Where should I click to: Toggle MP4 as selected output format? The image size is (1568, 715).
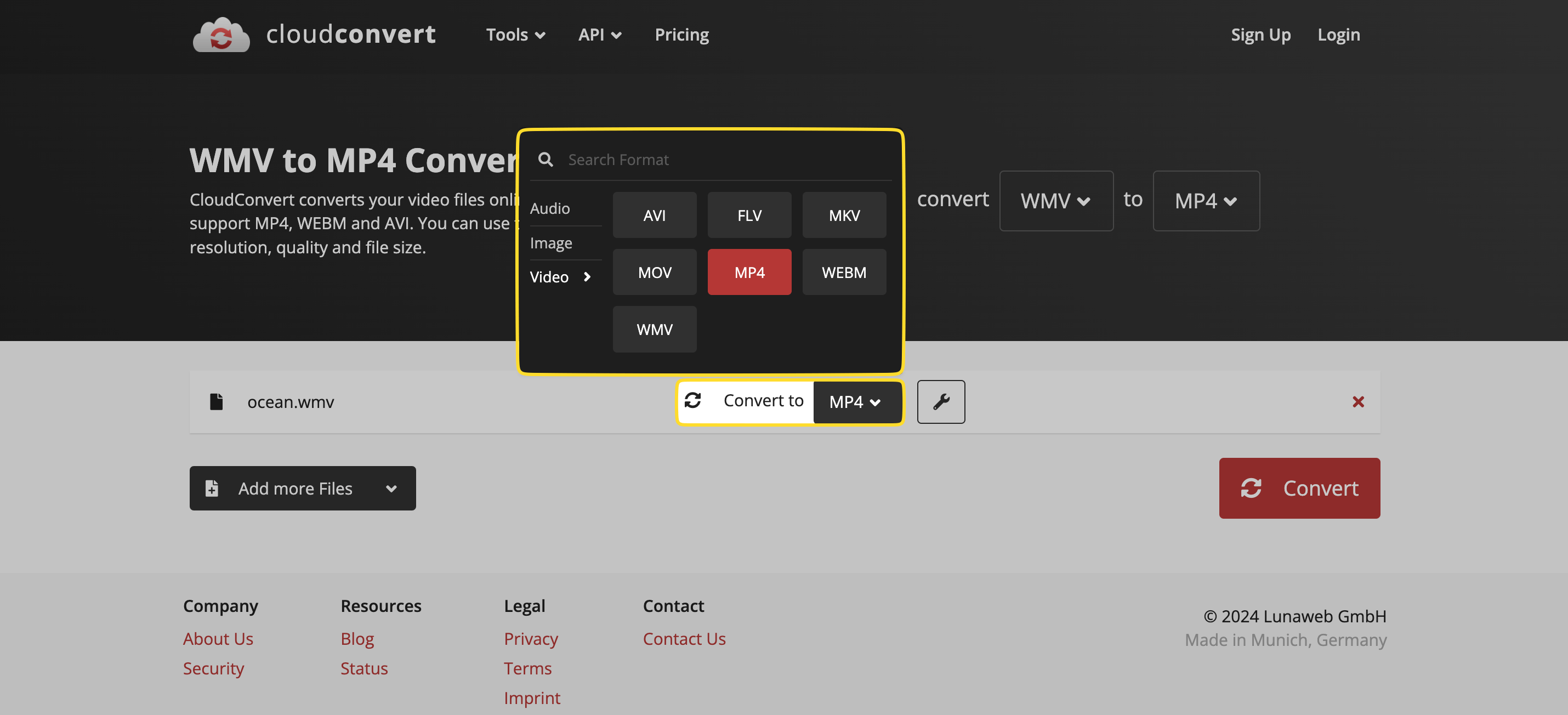click(749, 272)
